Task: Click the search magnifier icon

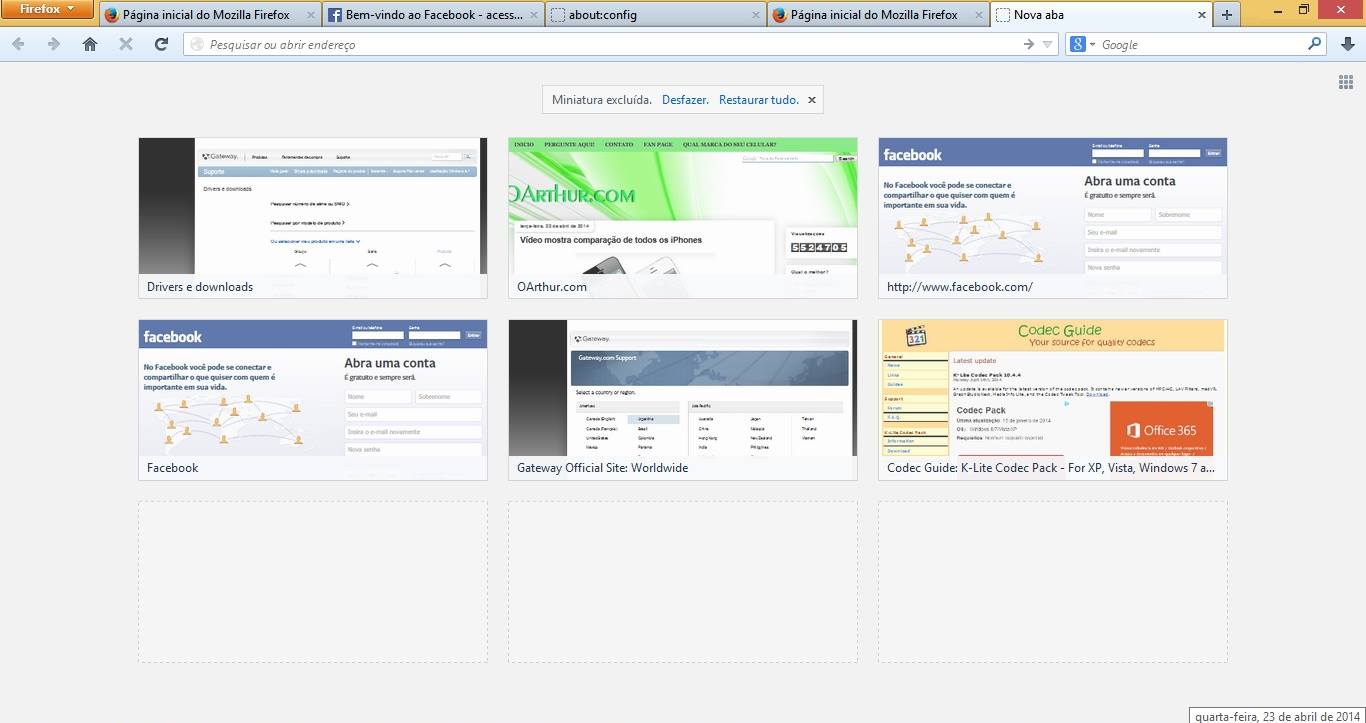Action: (1315, 44)
